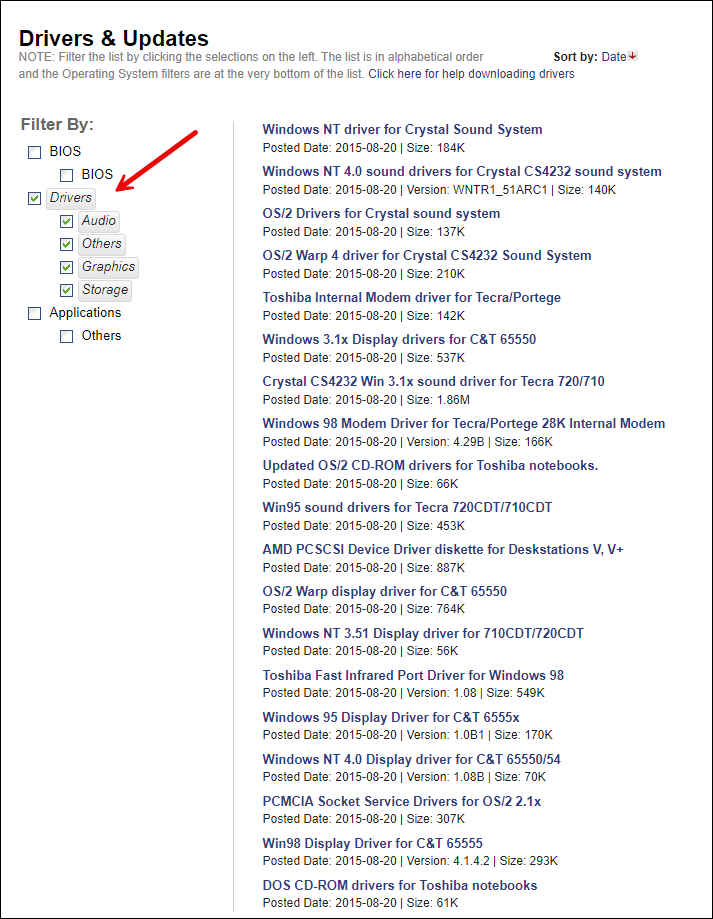This screenshot has height=919, width=713.
Task: Check the top-level BIOS filter checkbox
Action: click(x=35, y=152)
